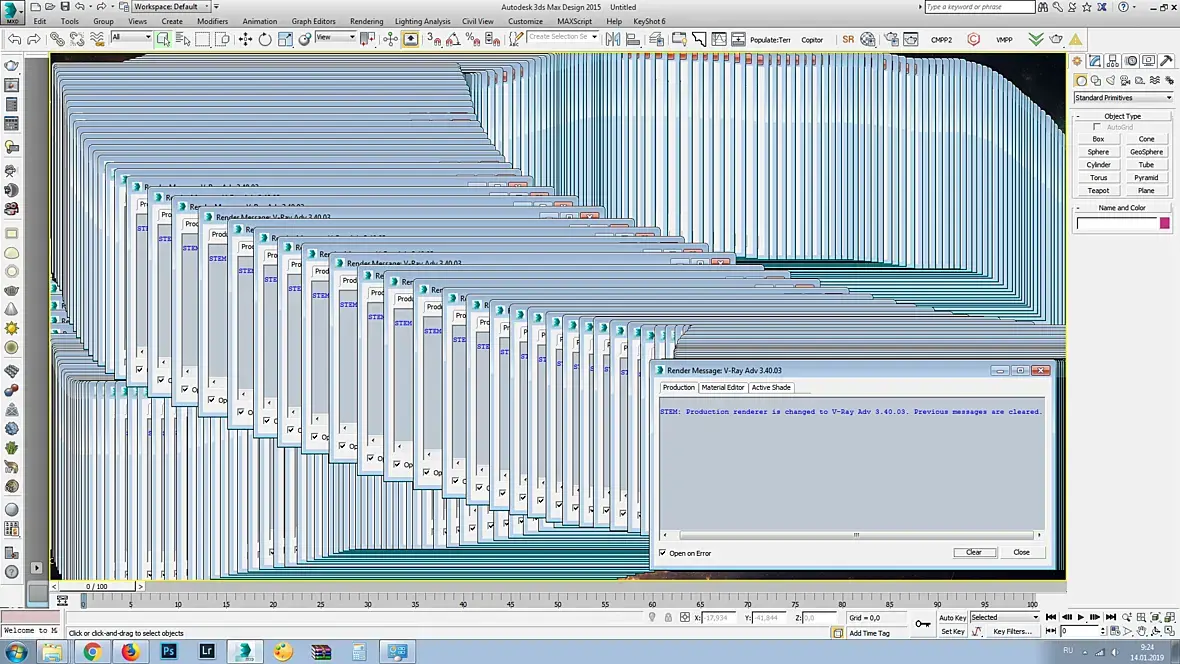Screen dimensions: 1180x664
Task: Select the Lights category in Create panel
Action: click(1111, 80)
